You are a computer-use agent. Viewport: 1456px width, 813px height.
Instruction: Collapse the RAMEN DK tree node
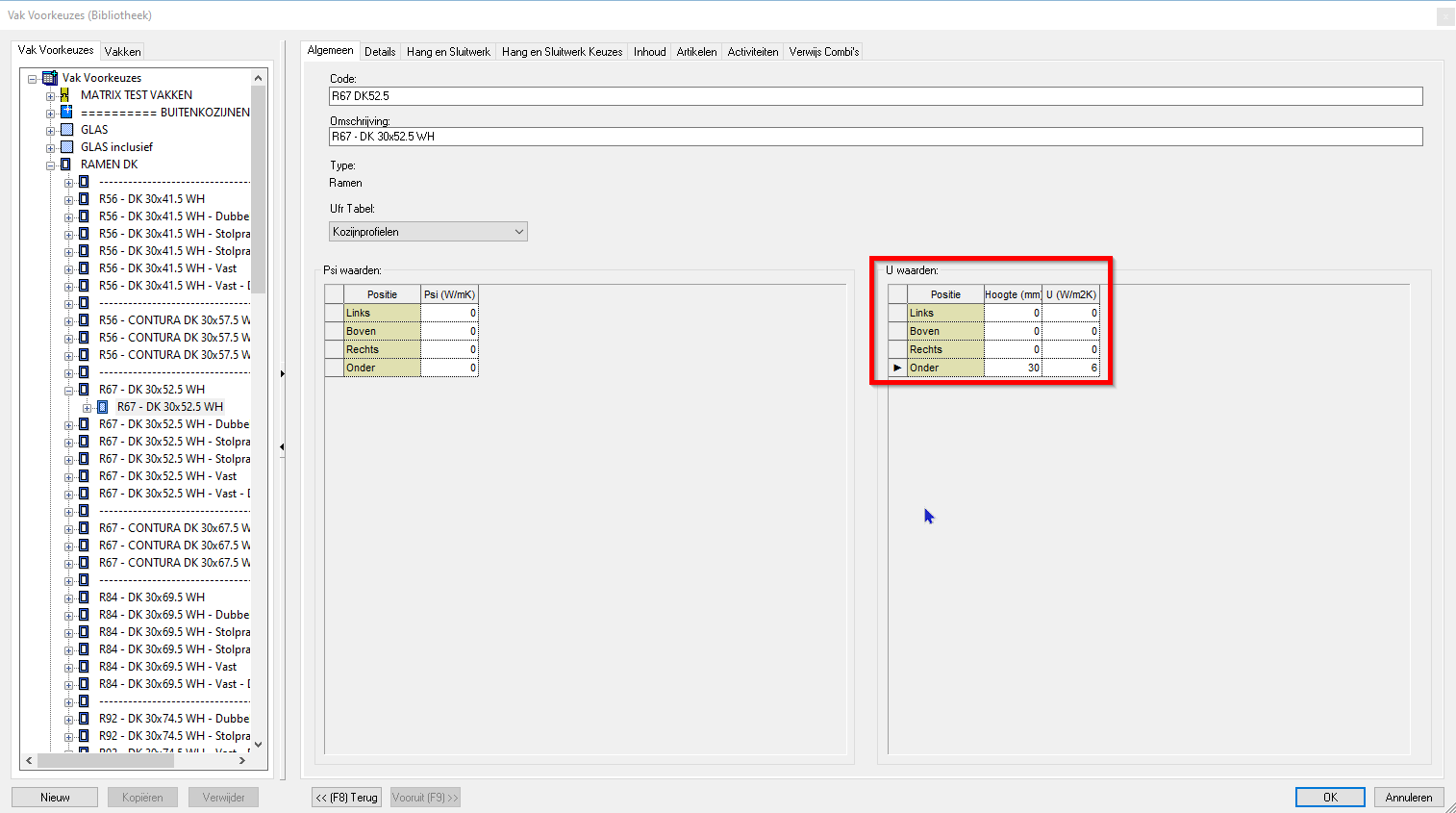(50, 164)
